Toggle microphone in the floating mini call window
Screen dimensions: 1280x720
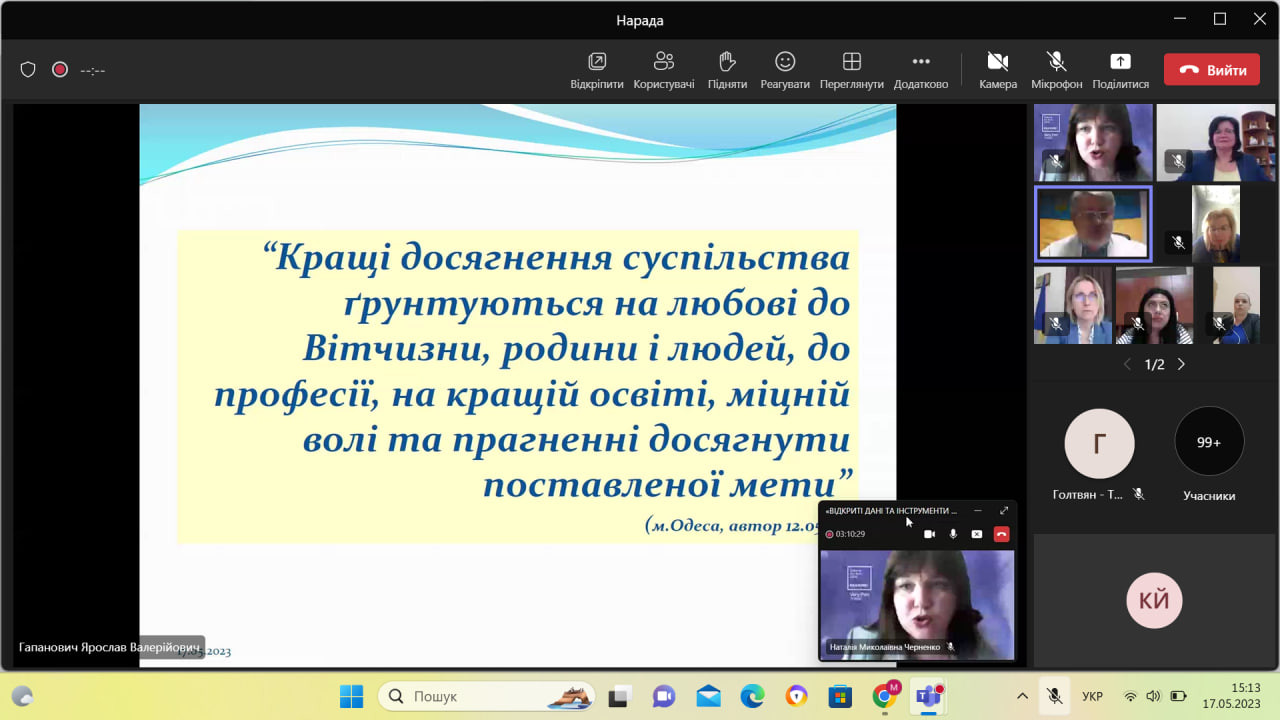[953, 534]
